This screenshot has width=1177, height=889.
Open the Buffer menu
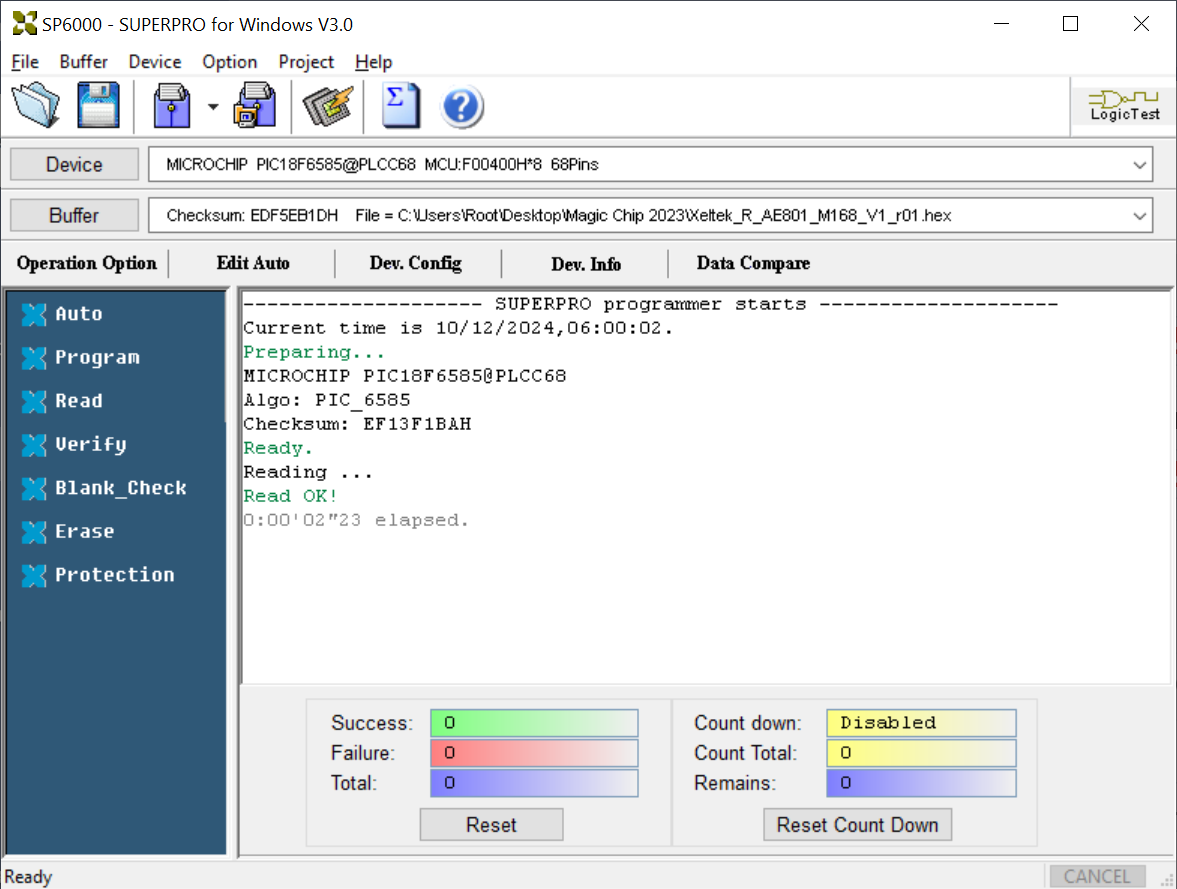pyautogui.click(x=83, y=62)
